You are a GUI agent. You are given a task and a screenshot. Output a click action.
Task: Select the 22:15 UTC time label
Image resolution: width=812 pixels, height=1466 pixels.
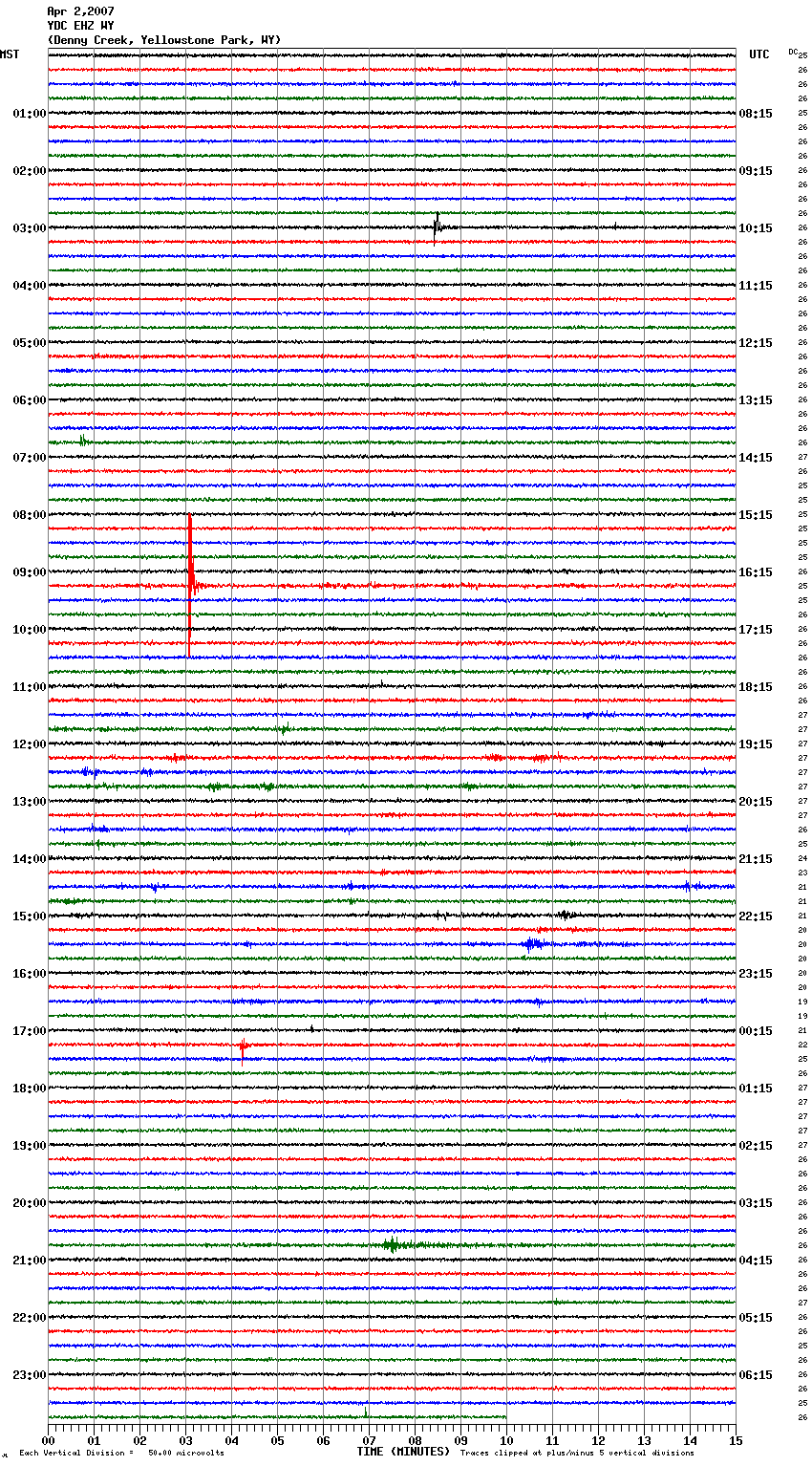755,916
